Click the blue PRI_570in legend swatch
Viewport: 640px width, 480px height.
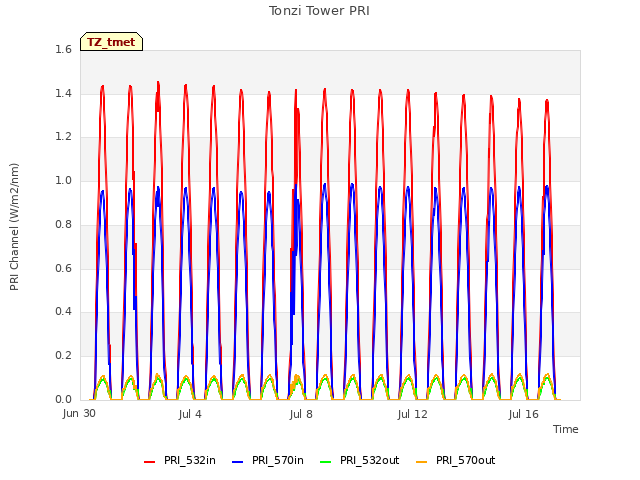point(238,462)
